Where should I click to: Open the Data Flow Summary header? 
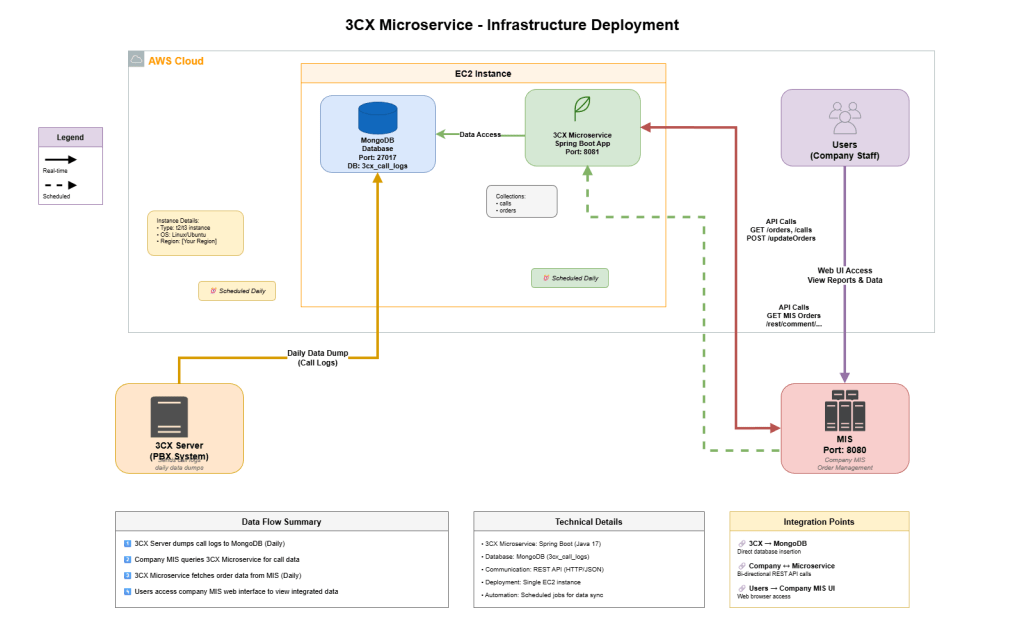tap(283, 520)
